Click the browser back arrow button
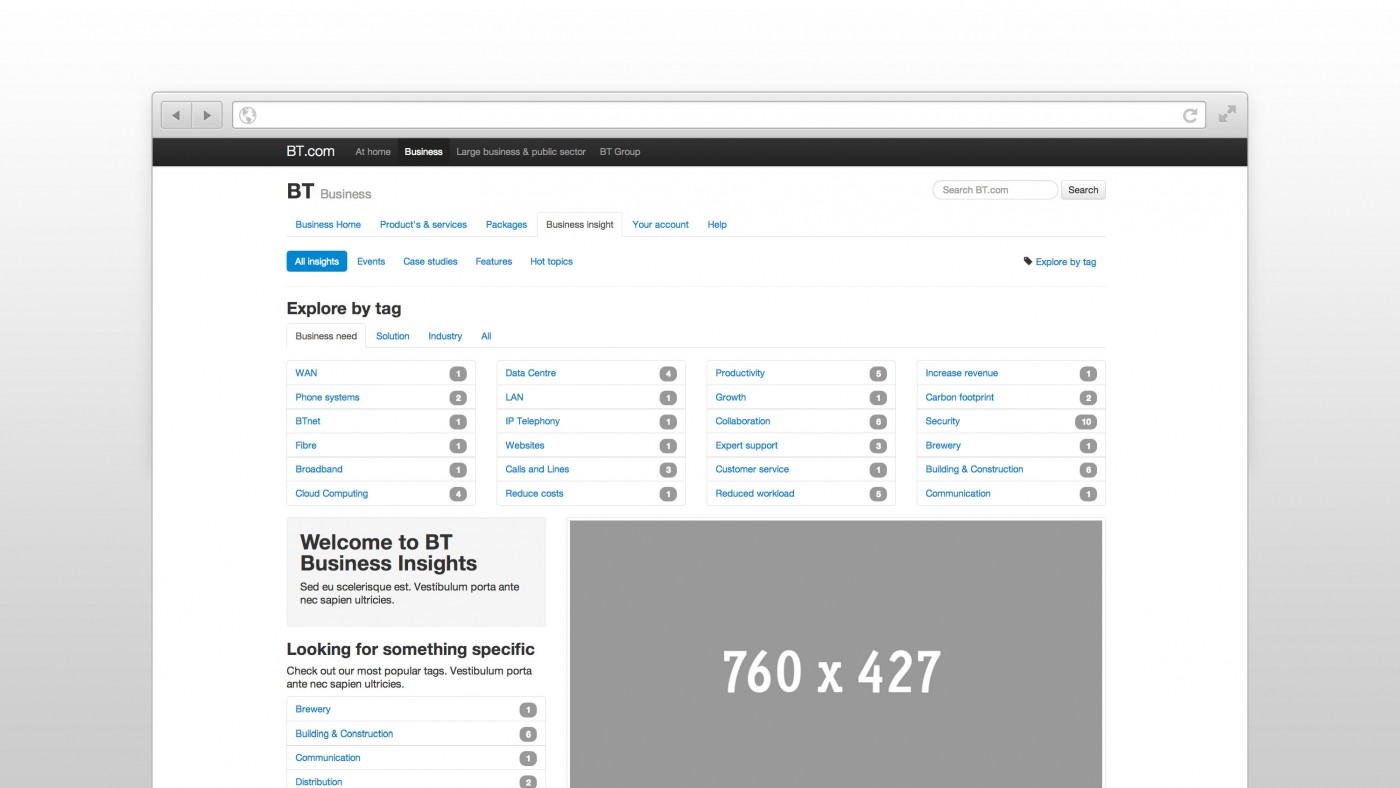The width and height of the screenshot is (1400, 788). point(177,115)
